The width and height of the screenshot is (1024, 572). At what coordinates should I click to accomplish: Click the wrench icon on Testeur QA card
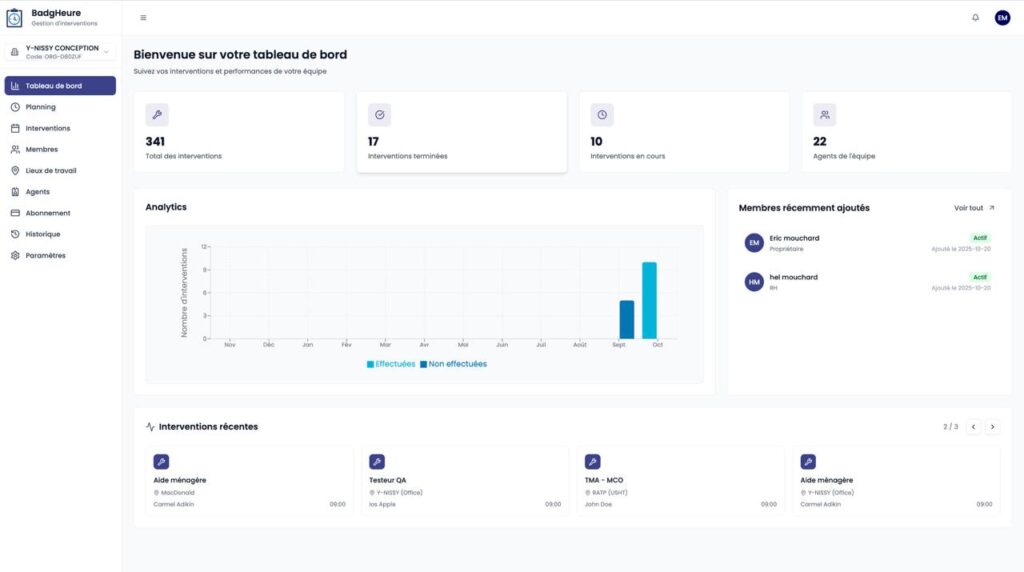(377, 461)
